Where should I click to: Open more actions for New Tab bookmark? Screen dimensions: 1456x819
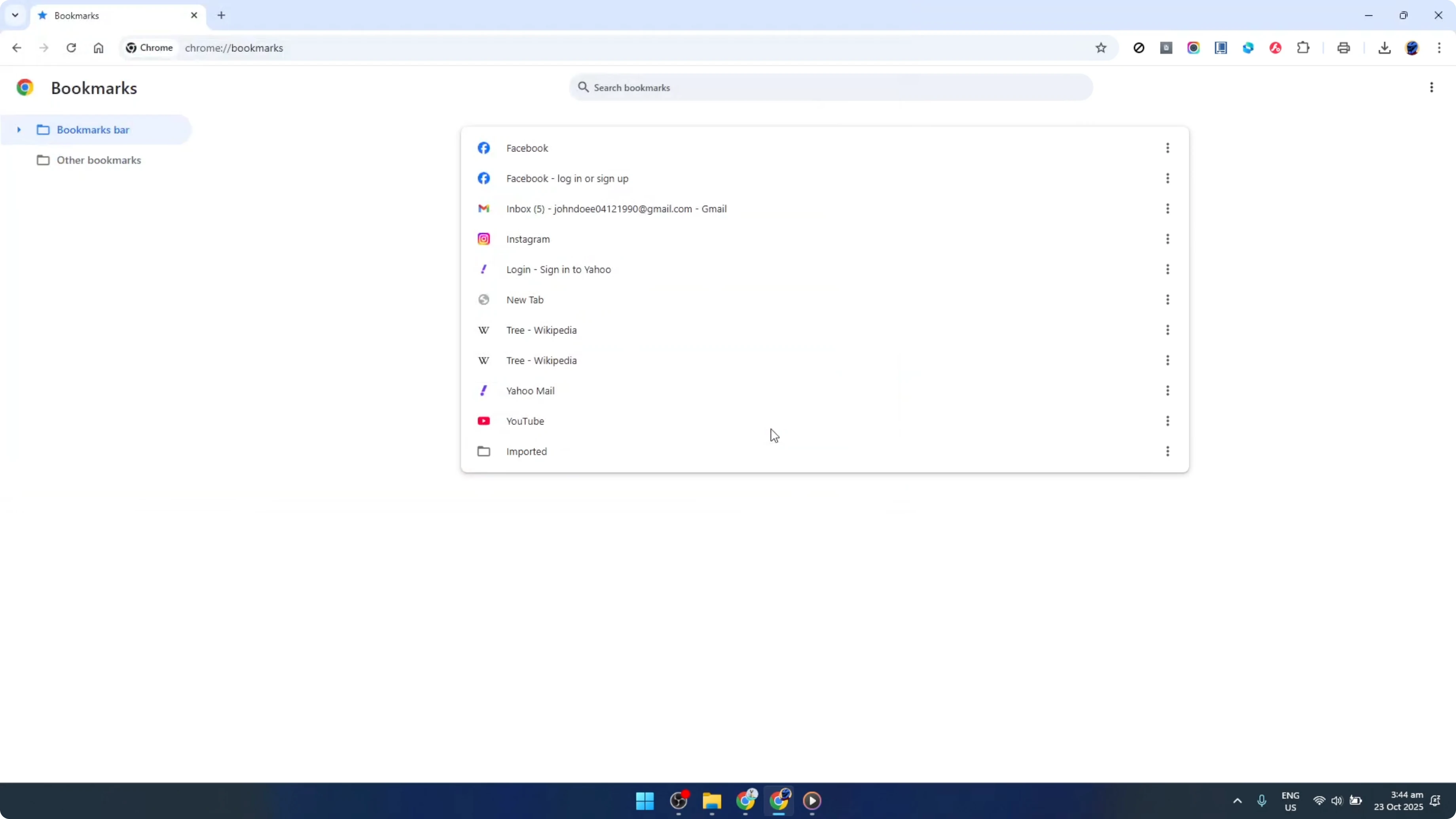coord(1167,300)
